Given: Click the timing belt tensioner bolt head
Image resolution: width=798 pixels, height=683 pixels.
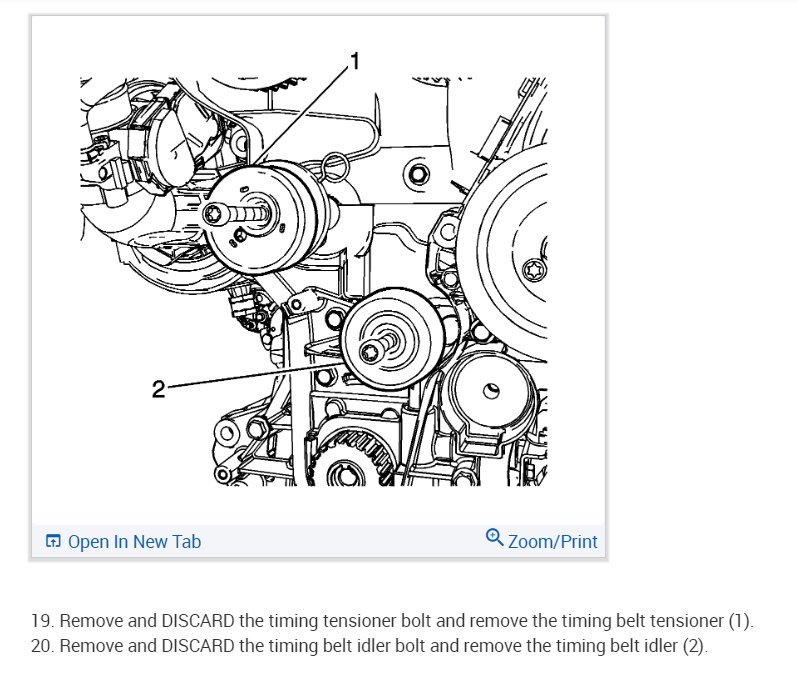Looking at the screenshot, I should (x=213, y=214).
